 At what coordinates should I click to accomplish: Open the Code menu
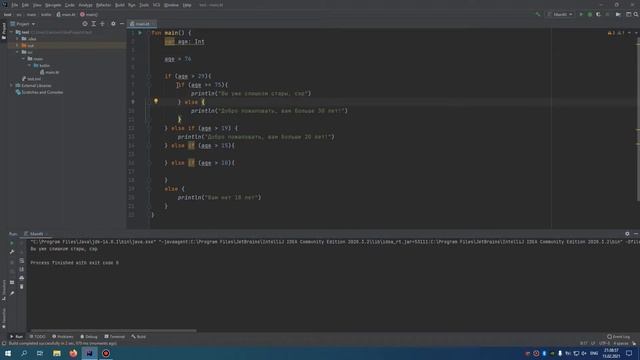coord(70,5)
